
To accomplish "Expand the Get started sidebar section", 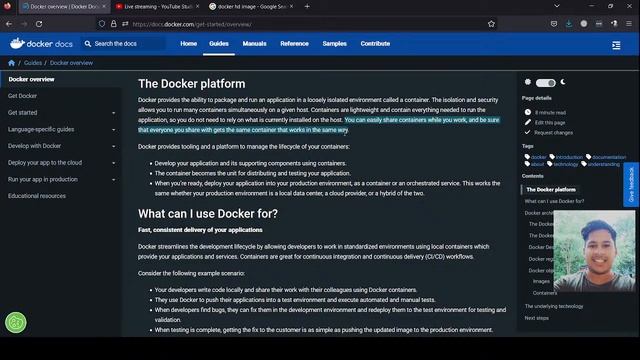I will click(x=113, y=113).
